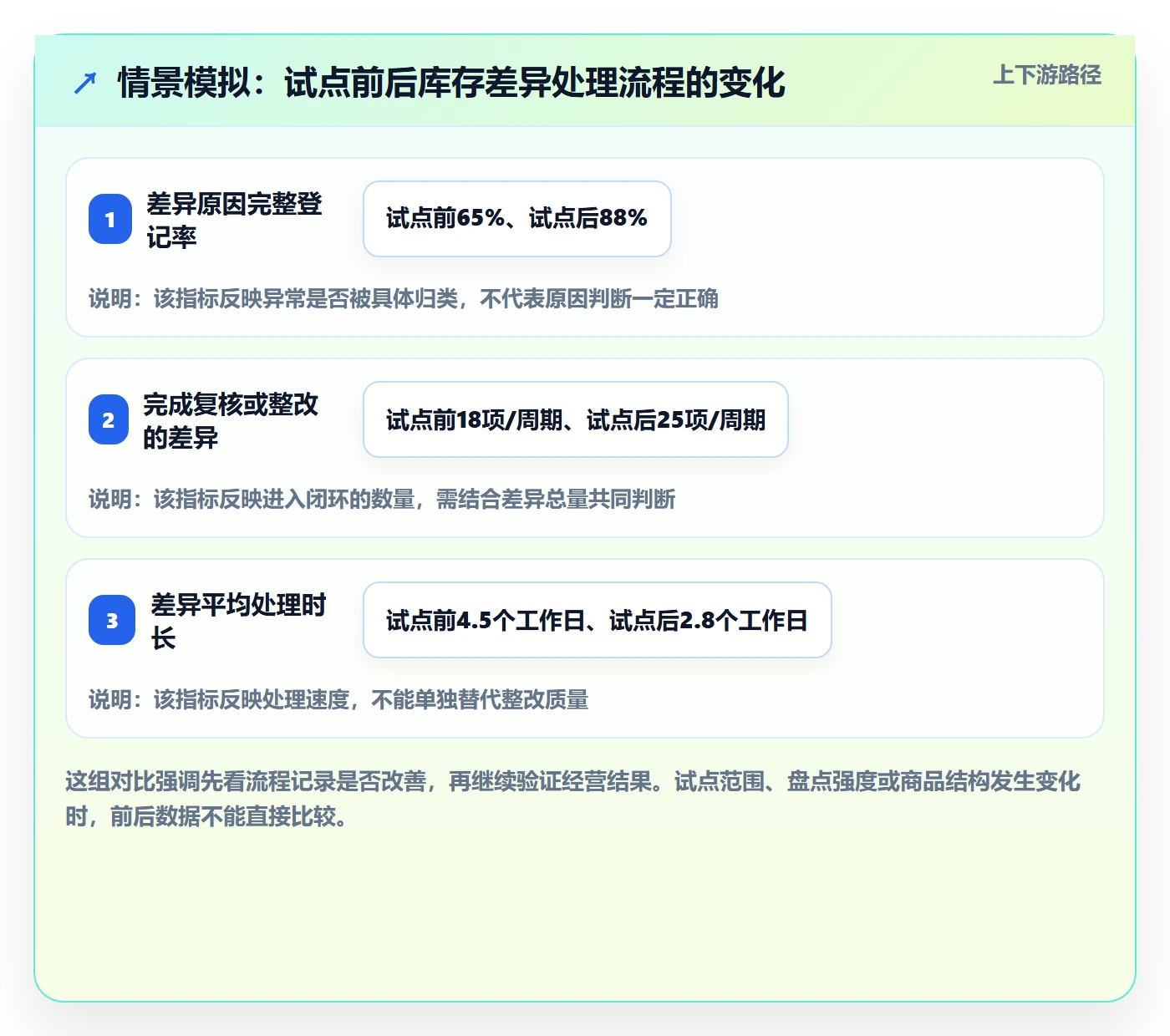Viewport: 1170px width, 1036px height.
Task: Click the note about 进入闭环的数量
Action: coord(382,499)
